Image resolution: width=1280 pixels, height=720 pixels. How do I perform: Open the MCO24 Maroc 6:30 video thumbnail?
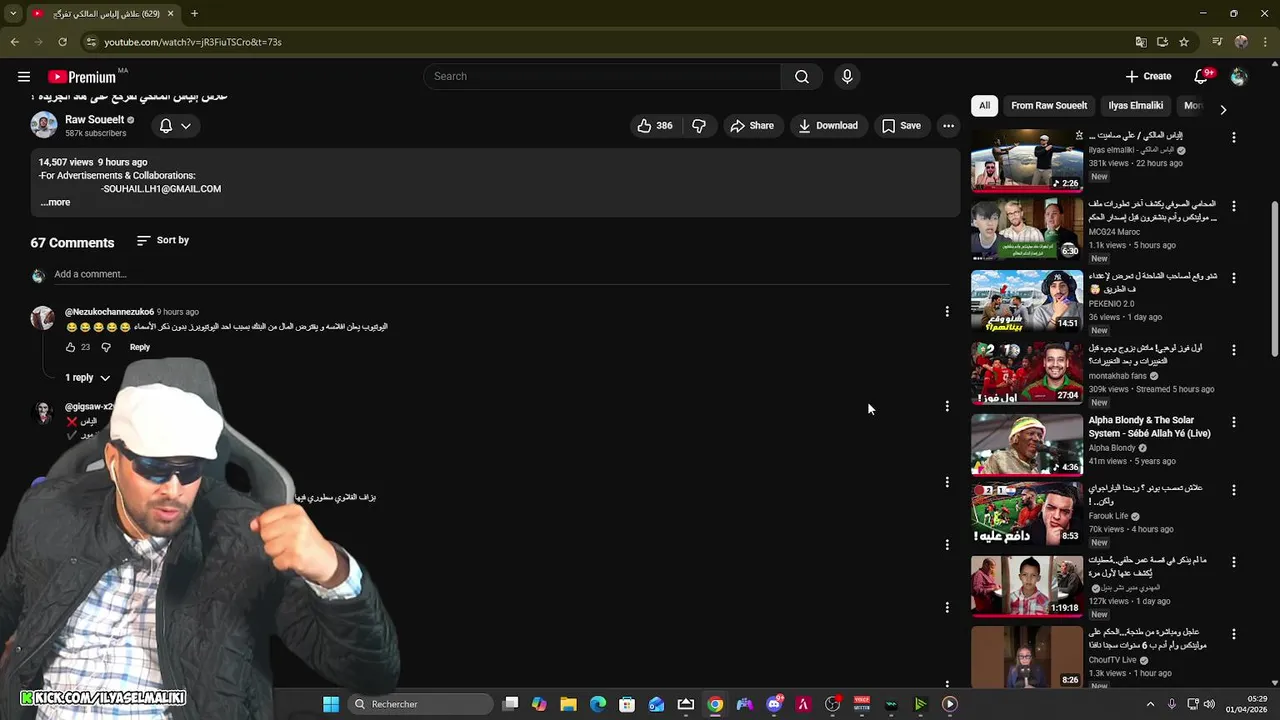coord(1027,230)
